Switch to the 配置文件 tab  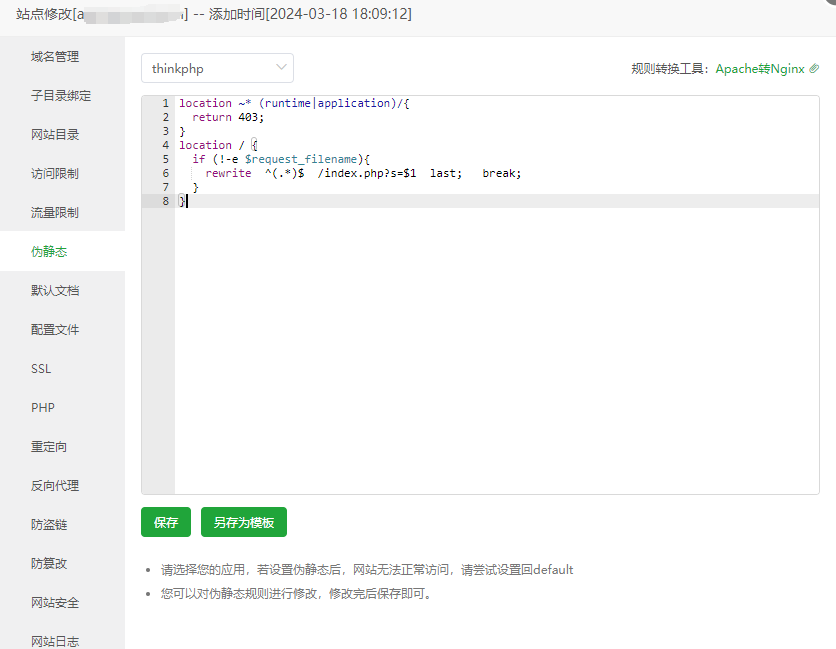click(x=55, y=330)
